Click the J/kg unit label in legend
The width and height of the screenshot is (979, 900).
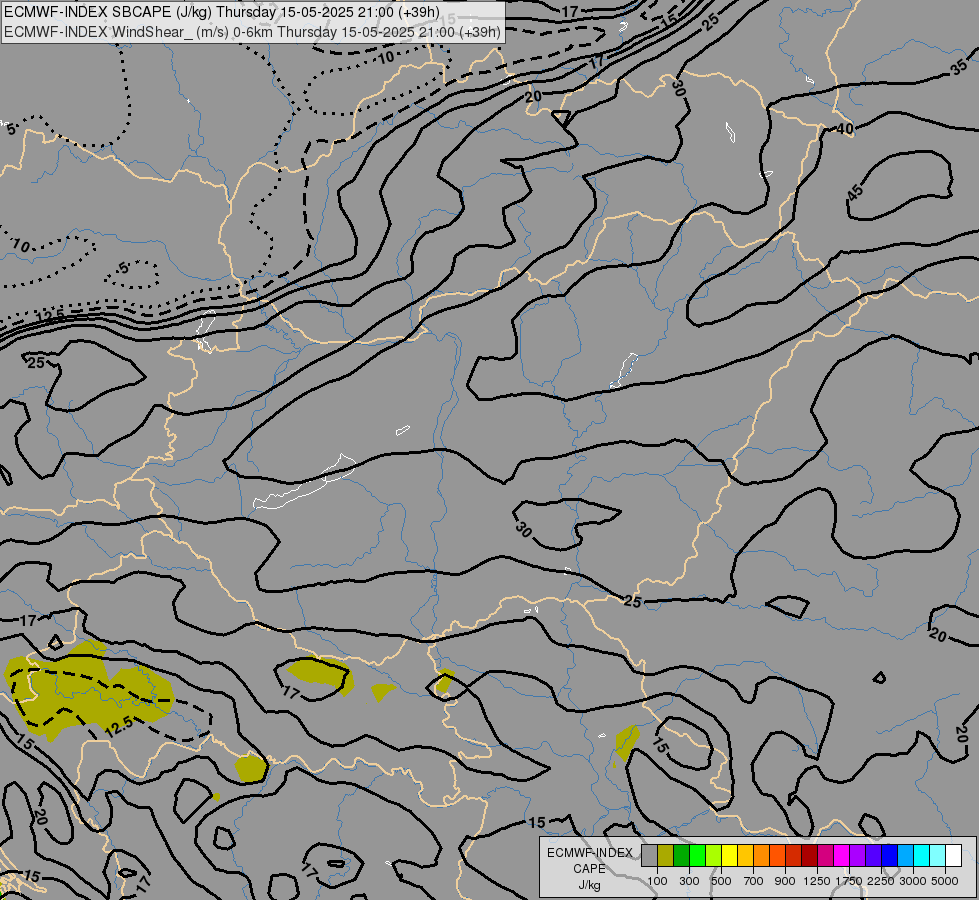(589, 885)
